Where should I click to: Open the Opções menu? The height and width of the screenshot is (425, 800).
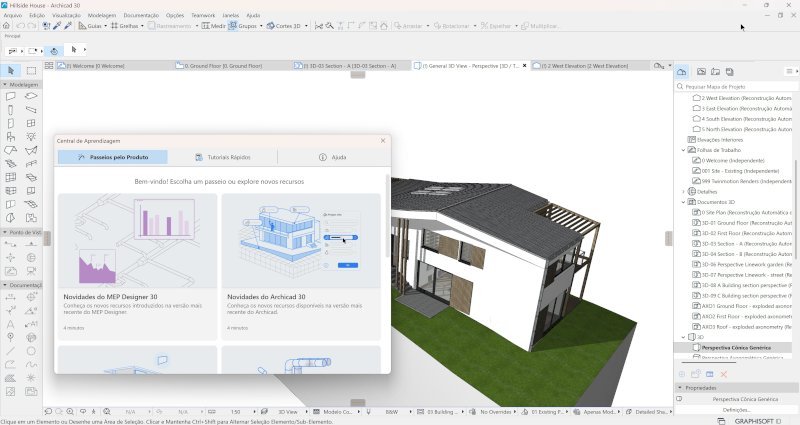(174, 15)
